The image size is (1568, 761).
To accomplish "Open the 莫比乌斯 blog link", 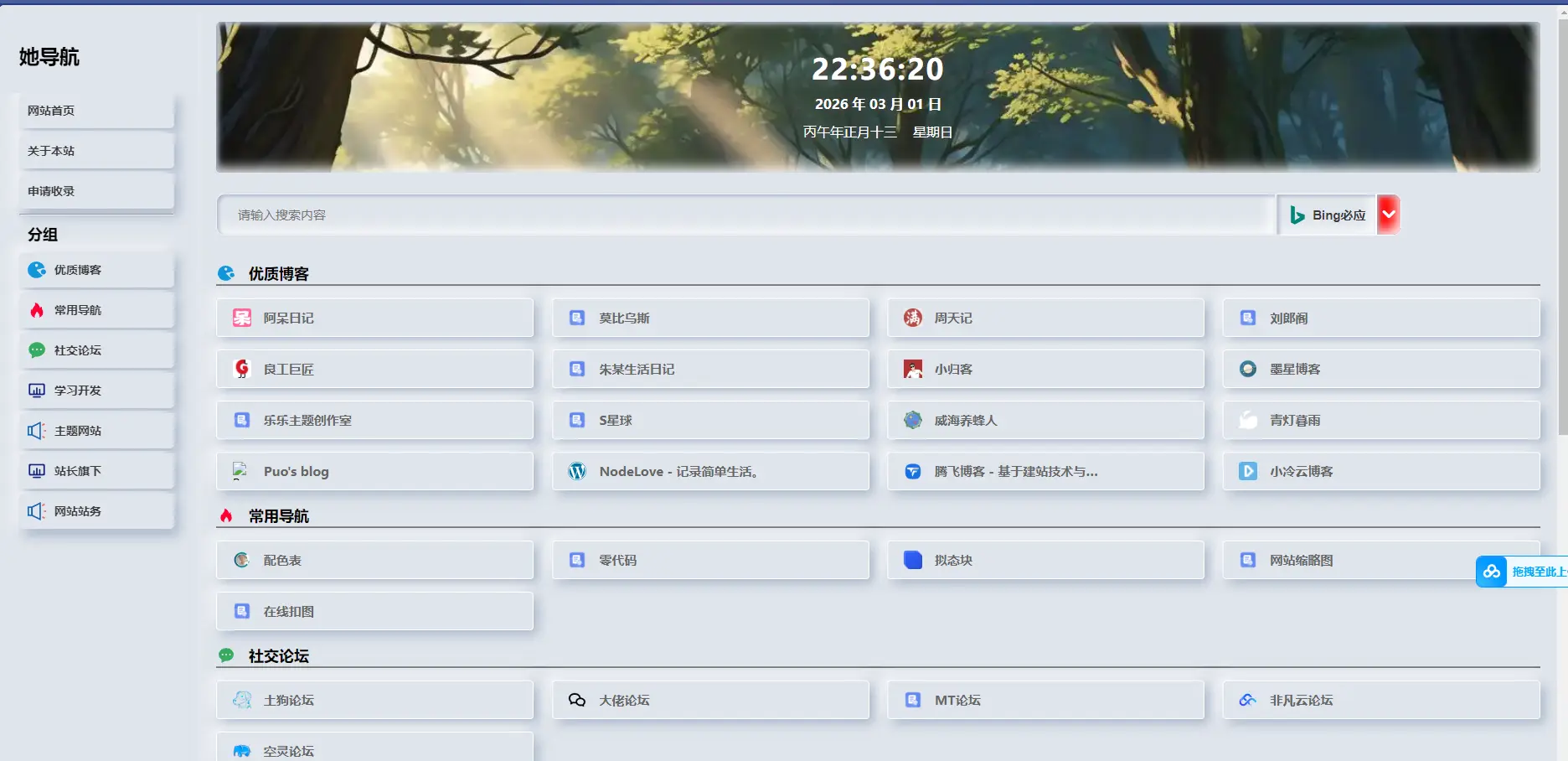I will click(x=710, y=318).
